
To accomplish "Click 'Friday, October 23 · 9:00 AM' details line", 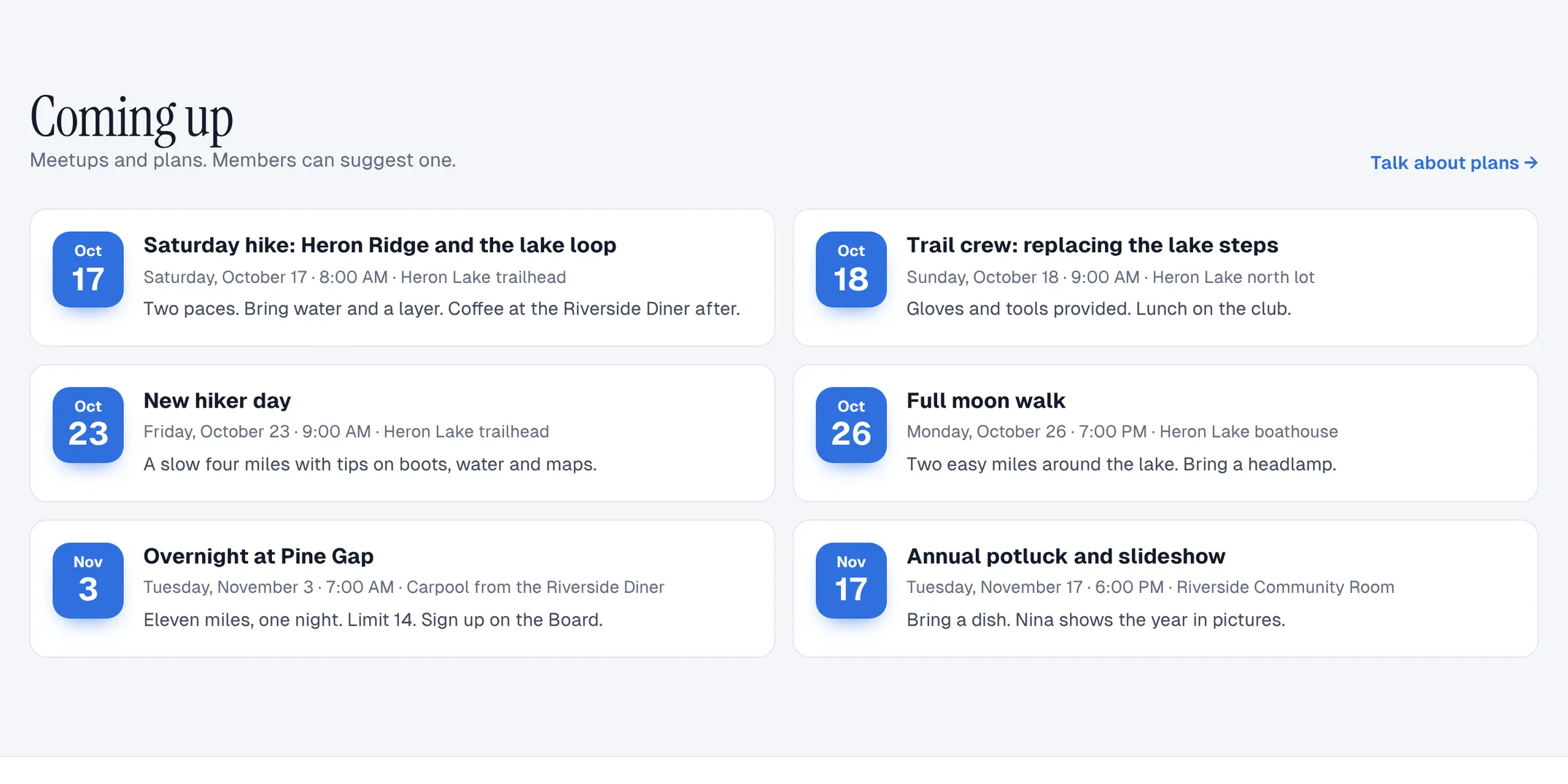I will pyautogui.click(x=346, y=432).
